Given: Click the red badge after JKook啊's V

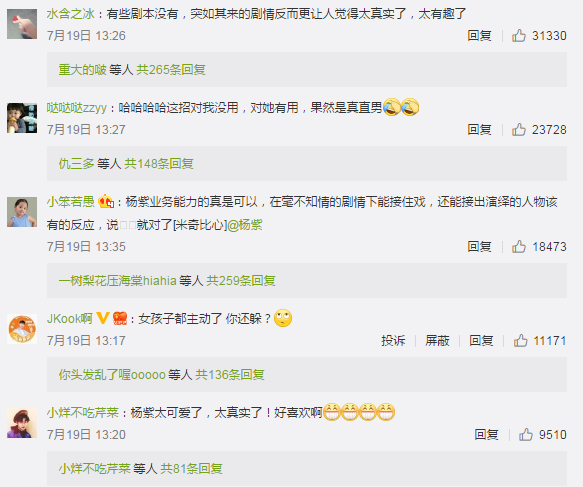Looking at the screenshot, I should pyautogui.click(x=120, y=318).
